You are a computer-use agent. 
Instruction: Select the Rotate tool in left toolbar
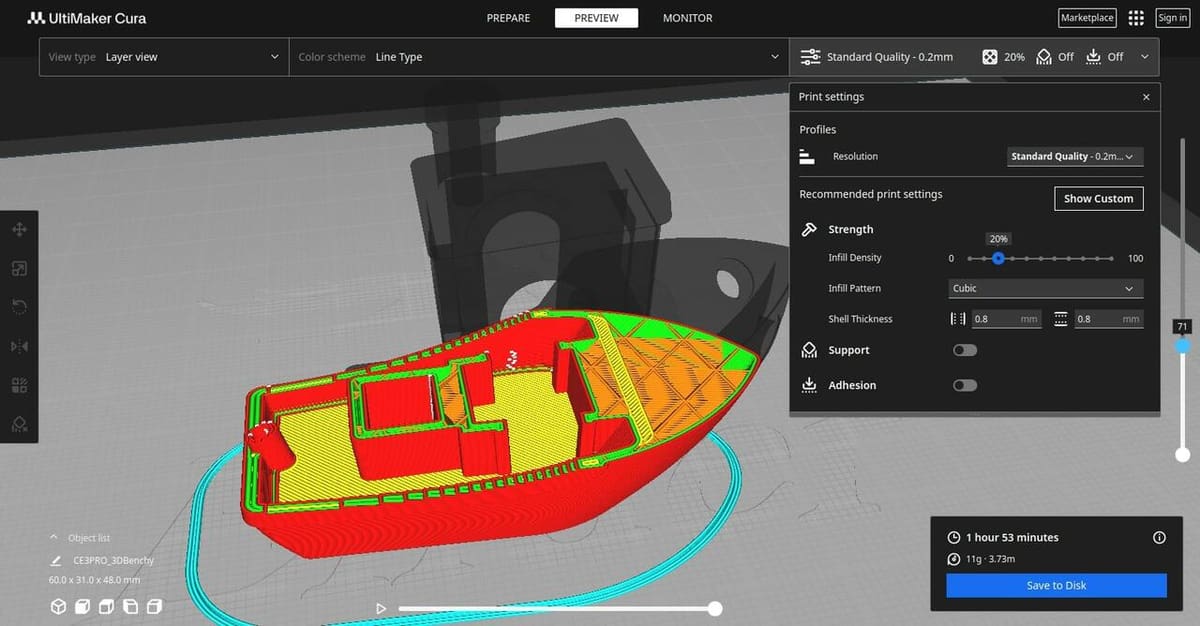(x=19, y=307)
